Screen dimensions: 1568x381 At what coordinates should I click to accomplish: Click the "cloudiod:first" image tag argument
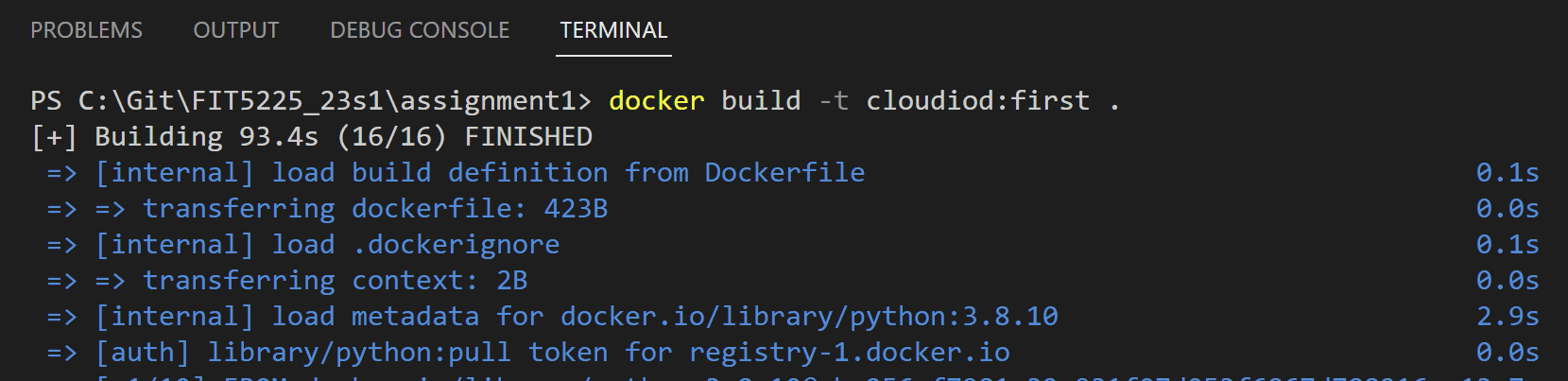(x=978, y=101)
